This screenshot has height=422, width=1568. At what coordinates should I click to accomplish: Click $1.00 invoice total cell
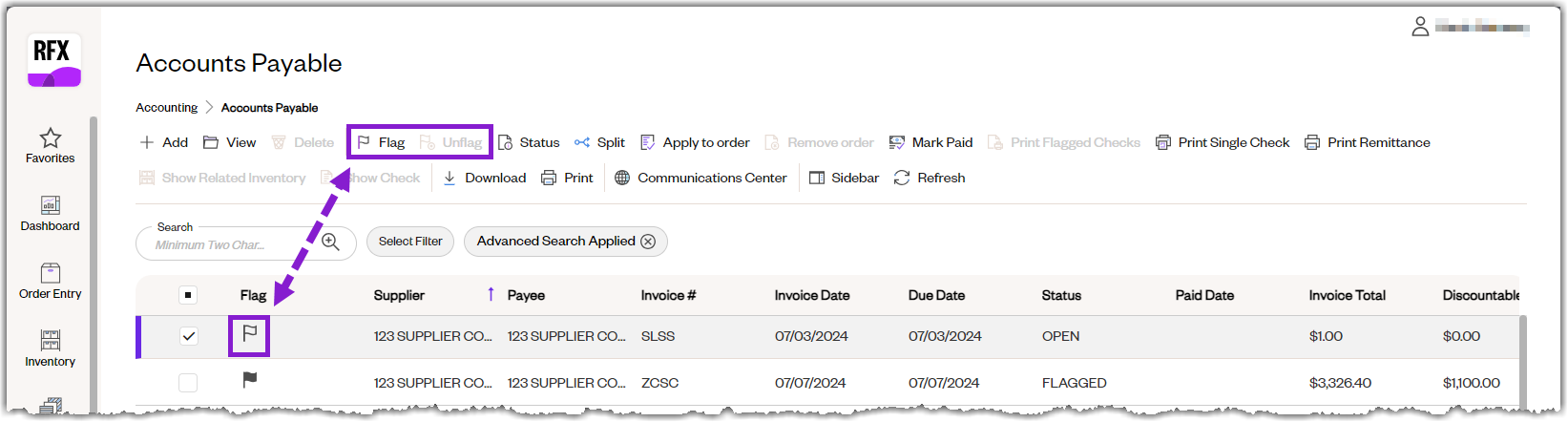(1327, 336)
